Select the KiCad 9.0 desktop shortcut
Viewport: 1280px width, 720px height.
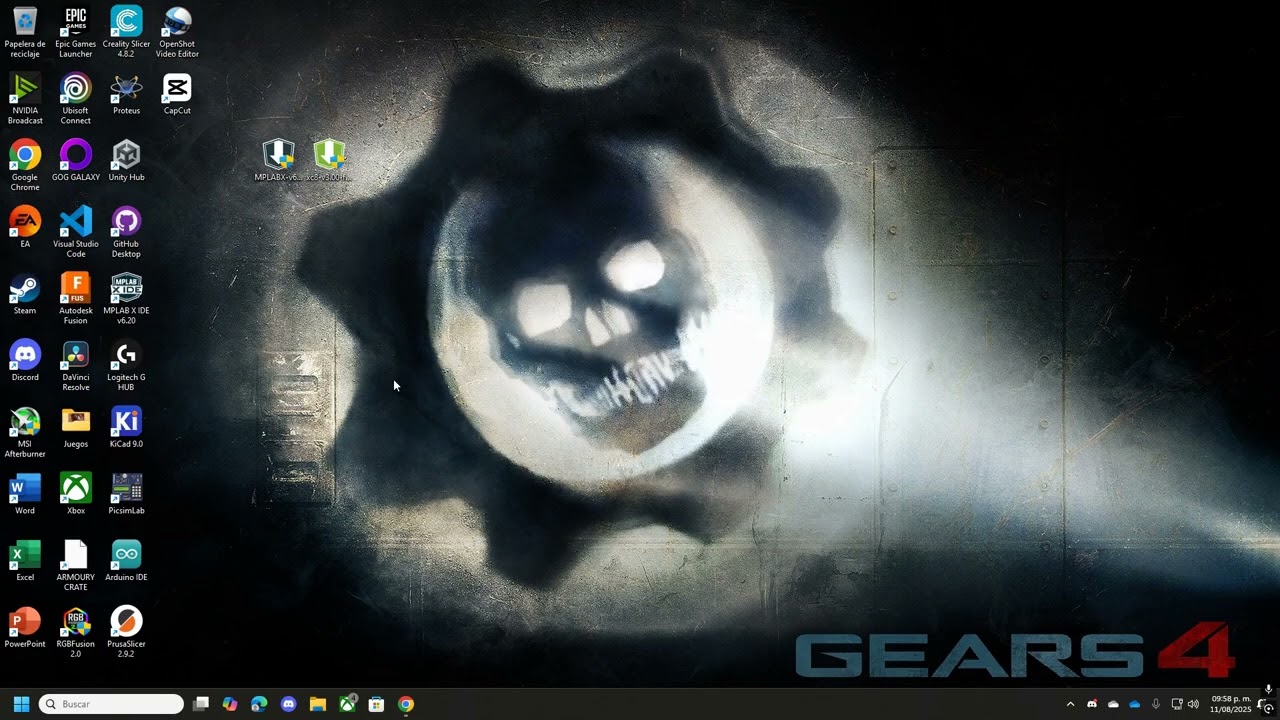126,427
